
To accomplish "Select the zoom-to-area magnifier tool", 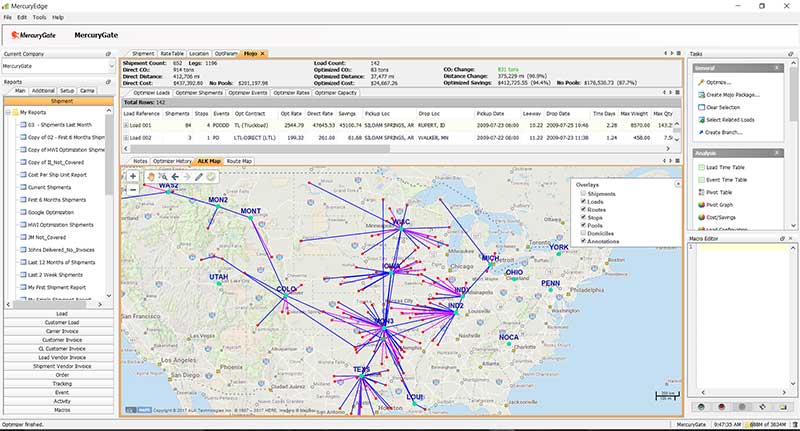I will point(163,177).
